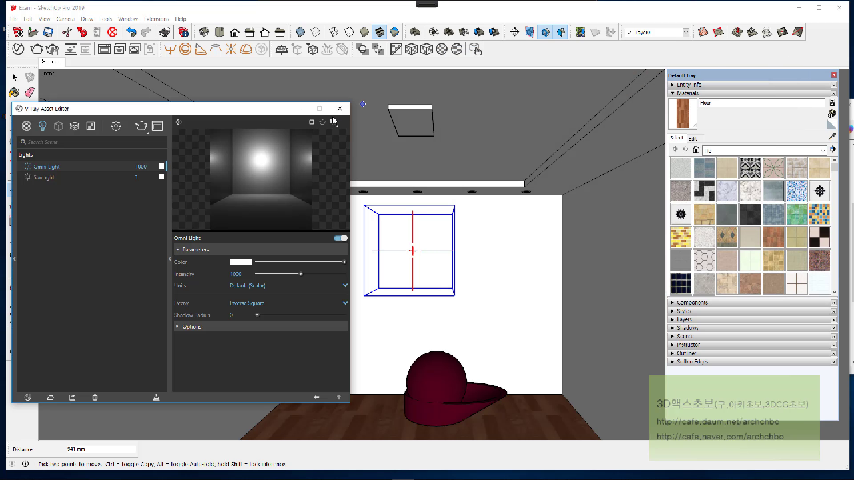Open Materials category in Asset Editor
Viewport: 854px width, 480px height.
pyautogui.click(x=26, y=126)
